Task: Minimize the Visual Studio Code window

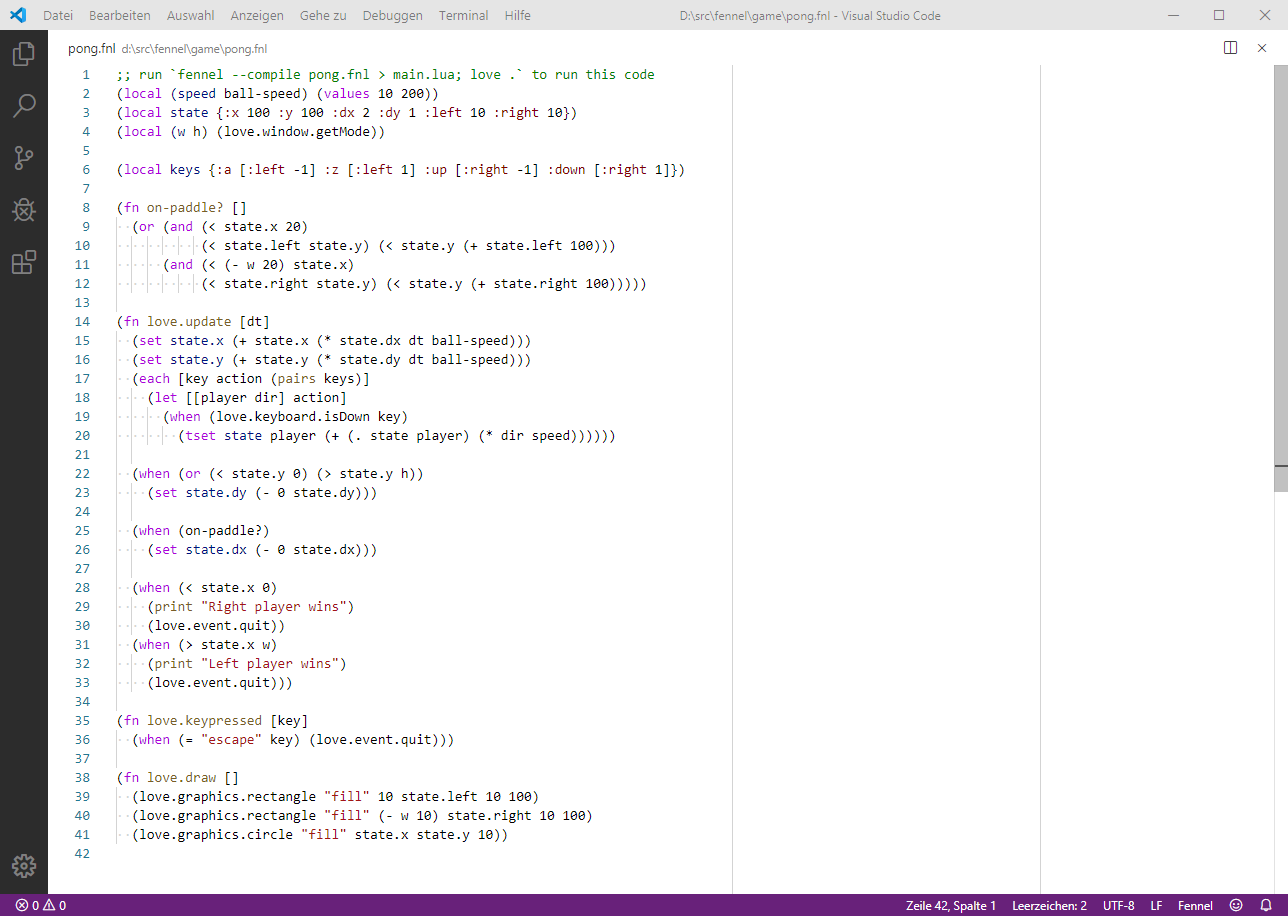Action: tap(1173, 15)
